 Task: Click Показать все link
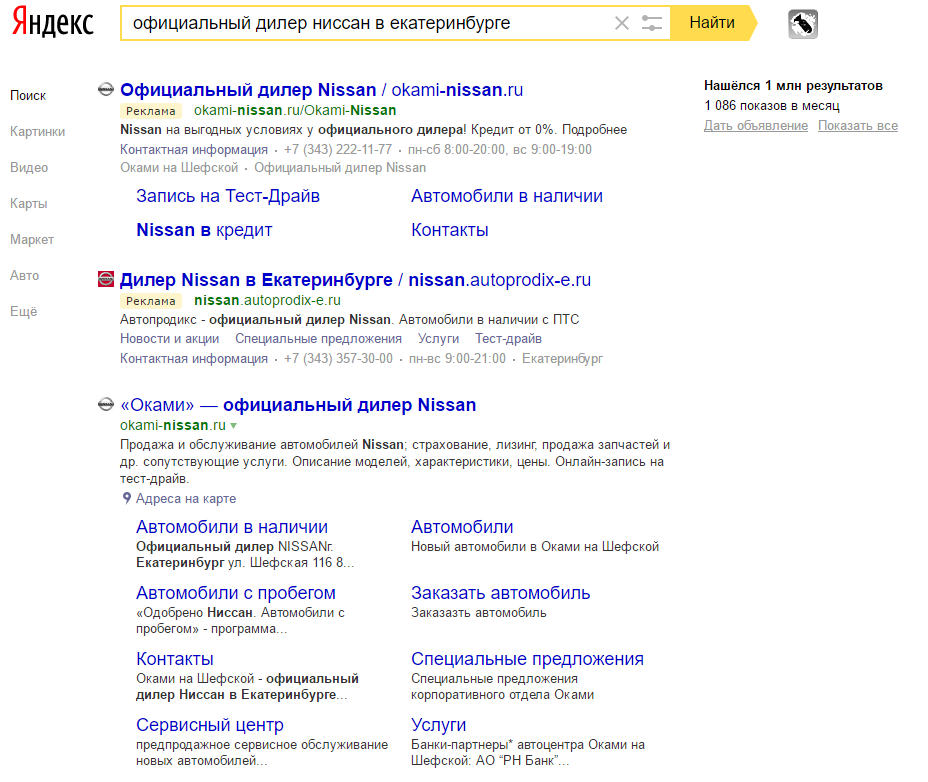coord(857,126)
